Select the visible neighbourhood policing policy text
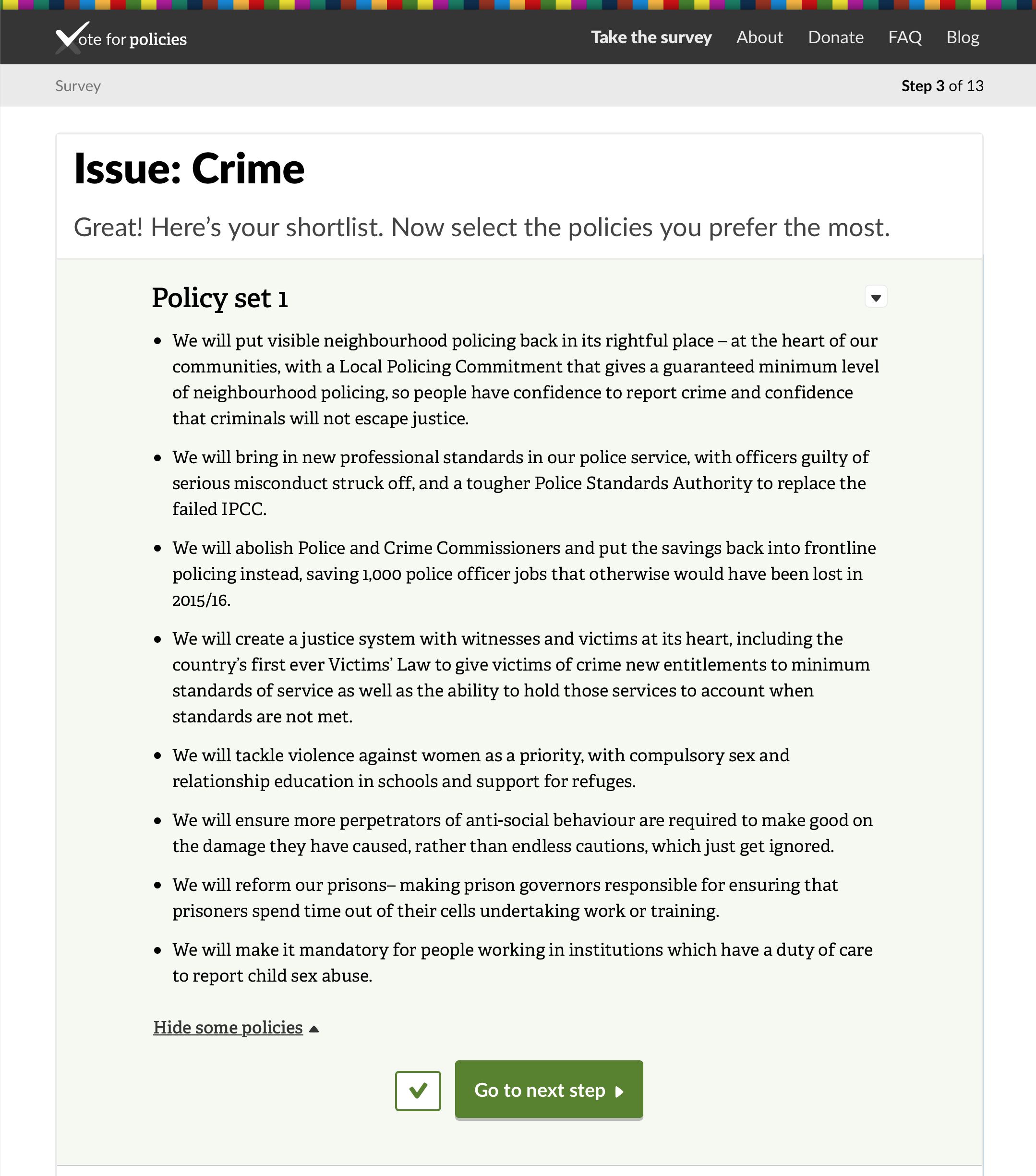 [x=525, y=379]
